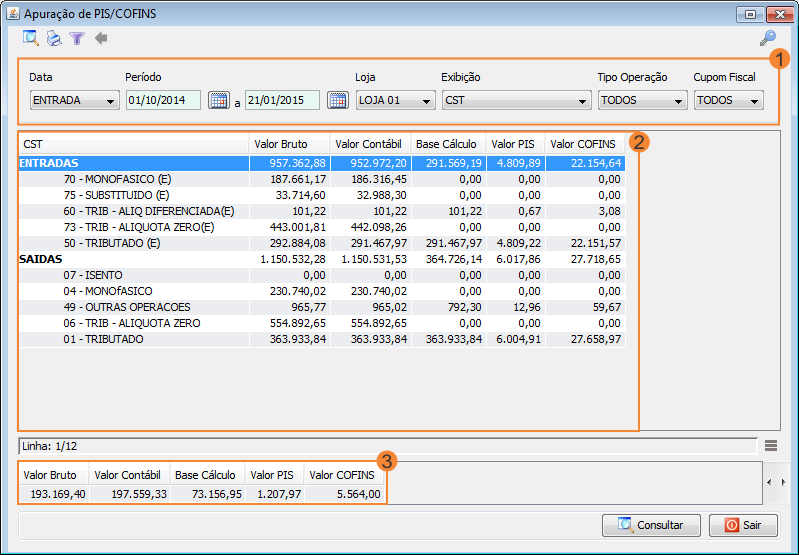
Task: Click ENTRADAS Valor Bruto cell 957.362,88
Action: point(289,163)
